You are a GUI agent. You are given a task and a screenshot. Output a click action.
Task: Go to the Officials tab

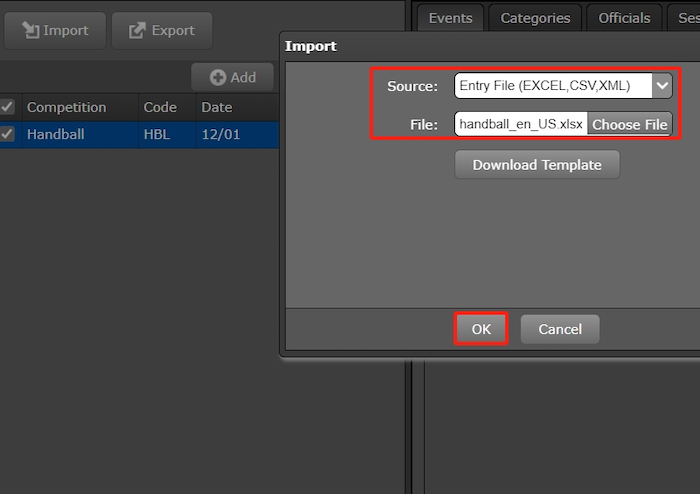624,17
